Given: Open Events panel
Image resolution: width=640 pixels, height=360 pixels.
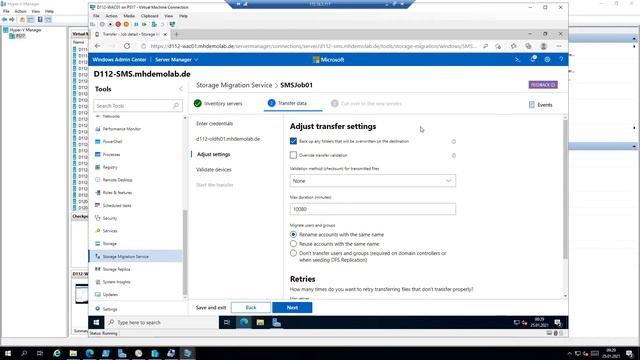Looking at the screenshot, I should pos(540,105).
